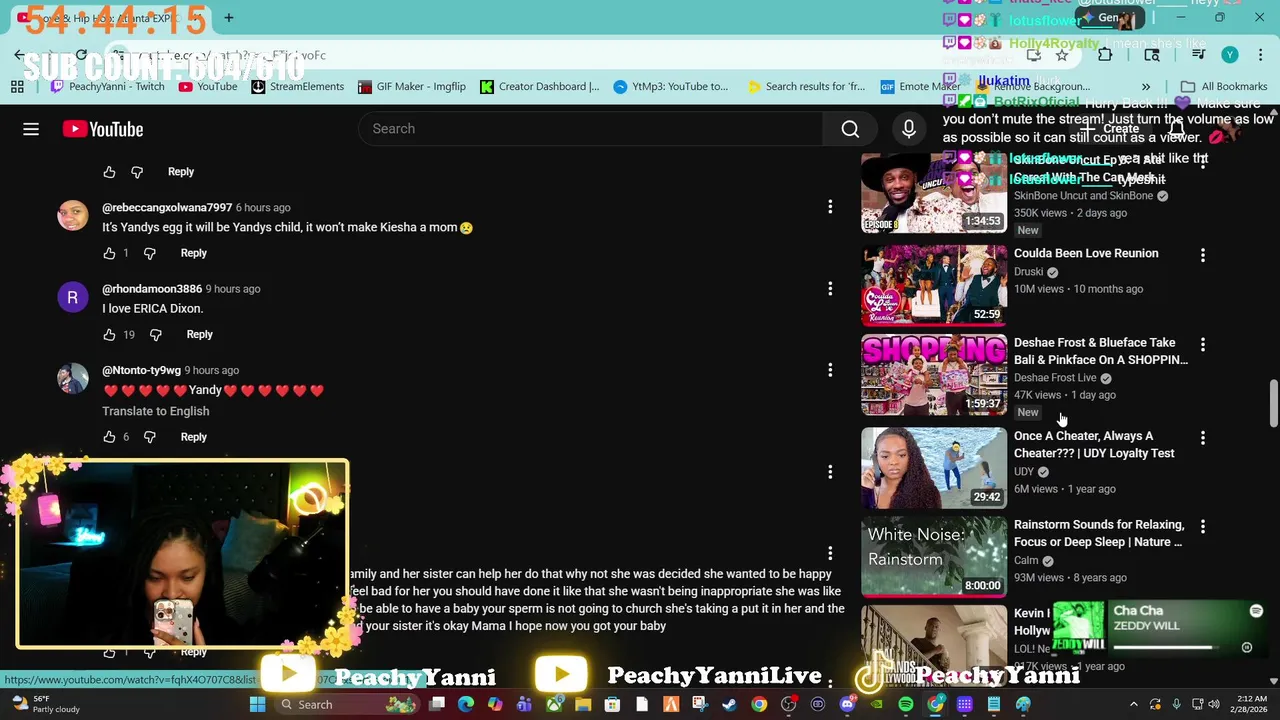Open Steam from the taskbar
The width and height of the screenshot is (1280, 720).
[729, 704]
